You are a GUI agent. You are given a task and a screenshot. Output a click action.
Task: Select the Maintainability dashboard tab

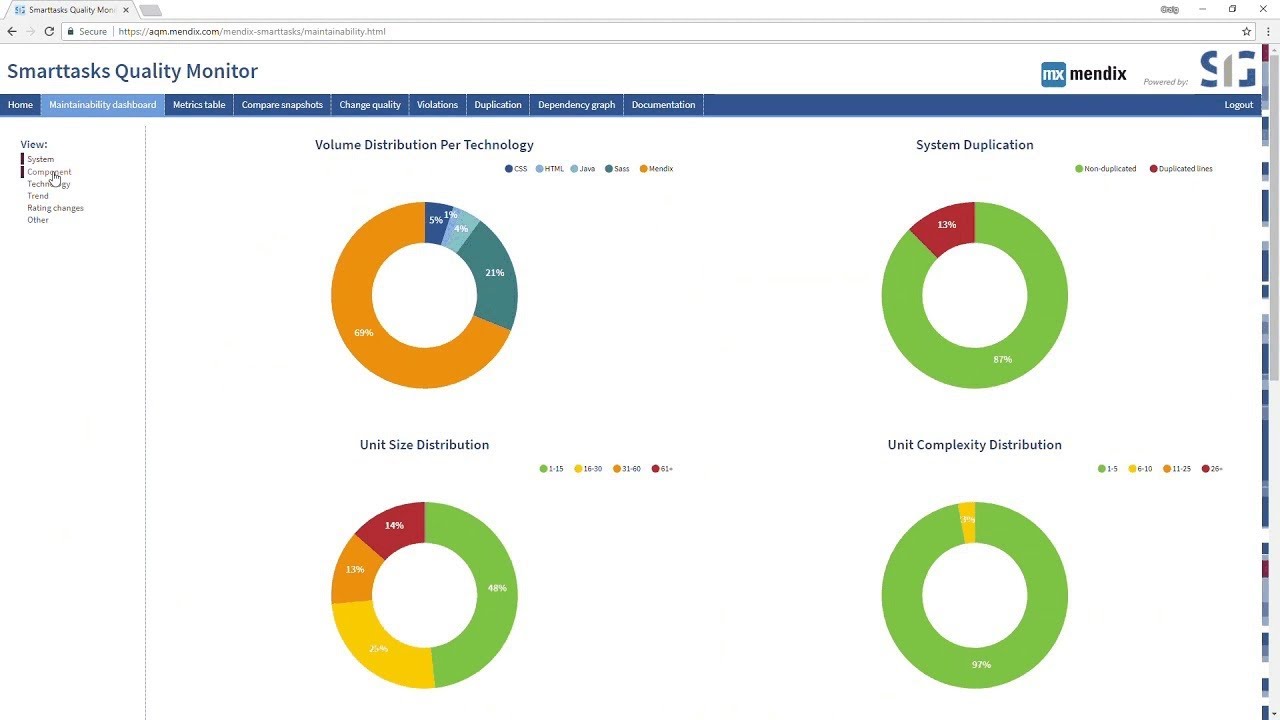click(x=103, y=105)
